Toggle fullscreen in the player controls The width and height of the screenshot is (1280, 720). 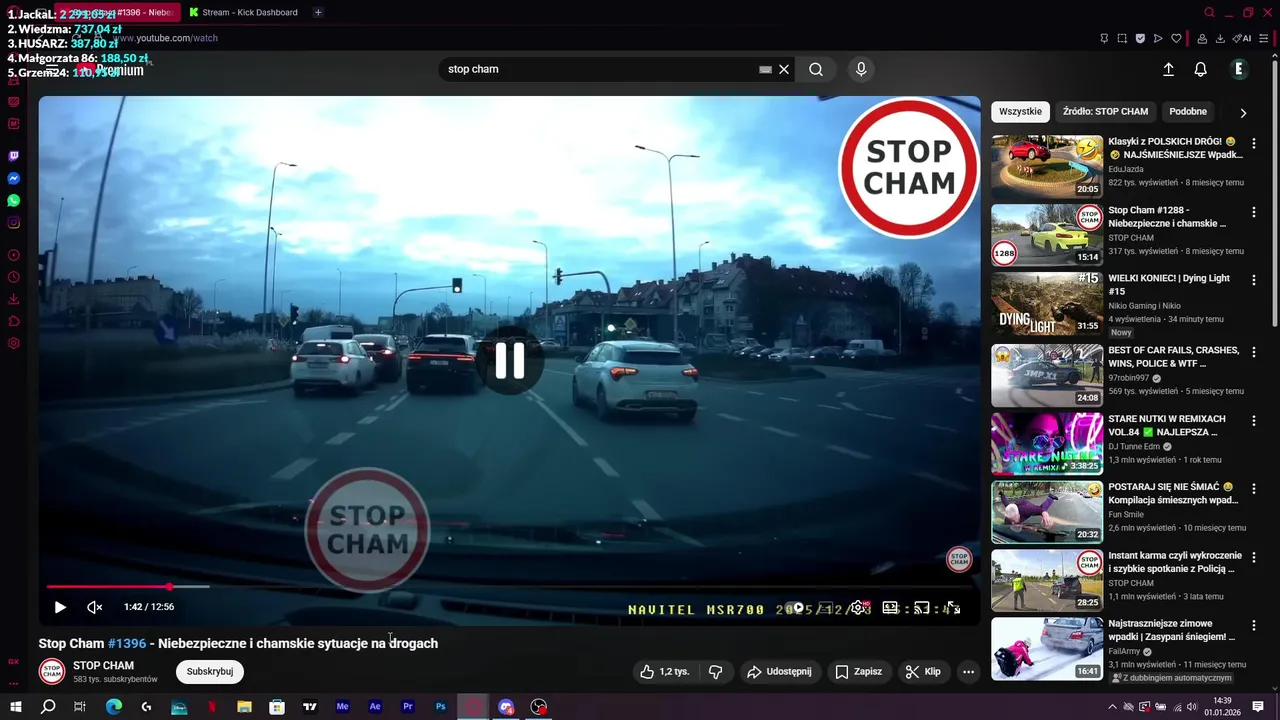(x=953, y=608)
